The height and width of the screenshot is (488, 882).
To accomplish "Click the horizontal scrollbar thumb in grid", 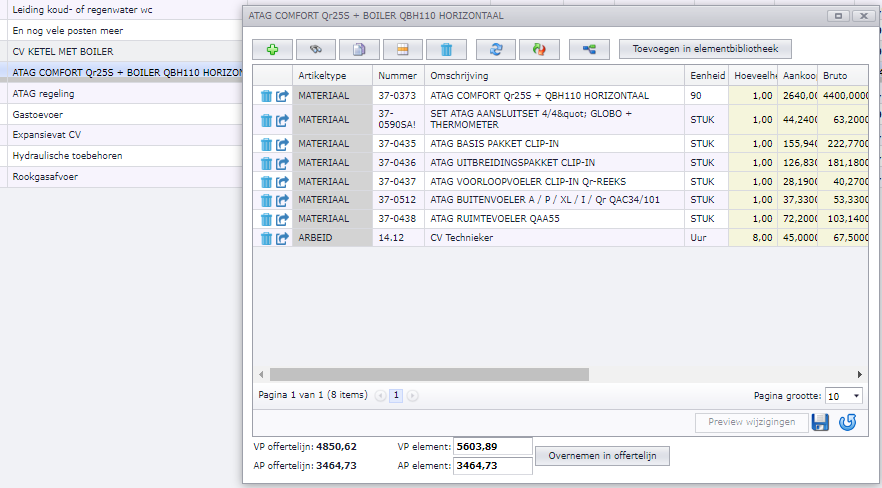I will pyautogui.click(x=429, y=374).
